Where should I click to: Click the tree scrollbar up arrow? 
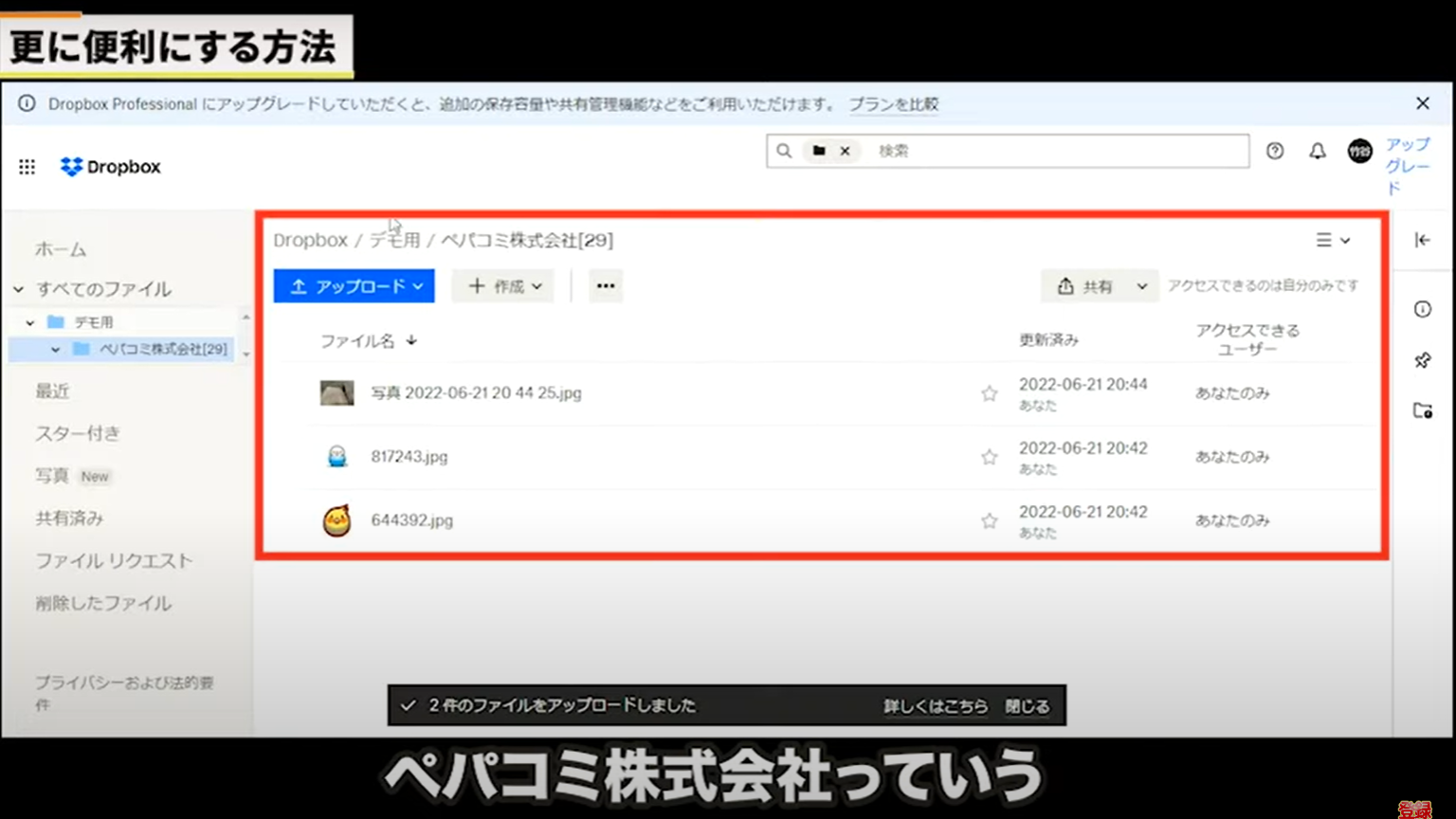[246, 317]
